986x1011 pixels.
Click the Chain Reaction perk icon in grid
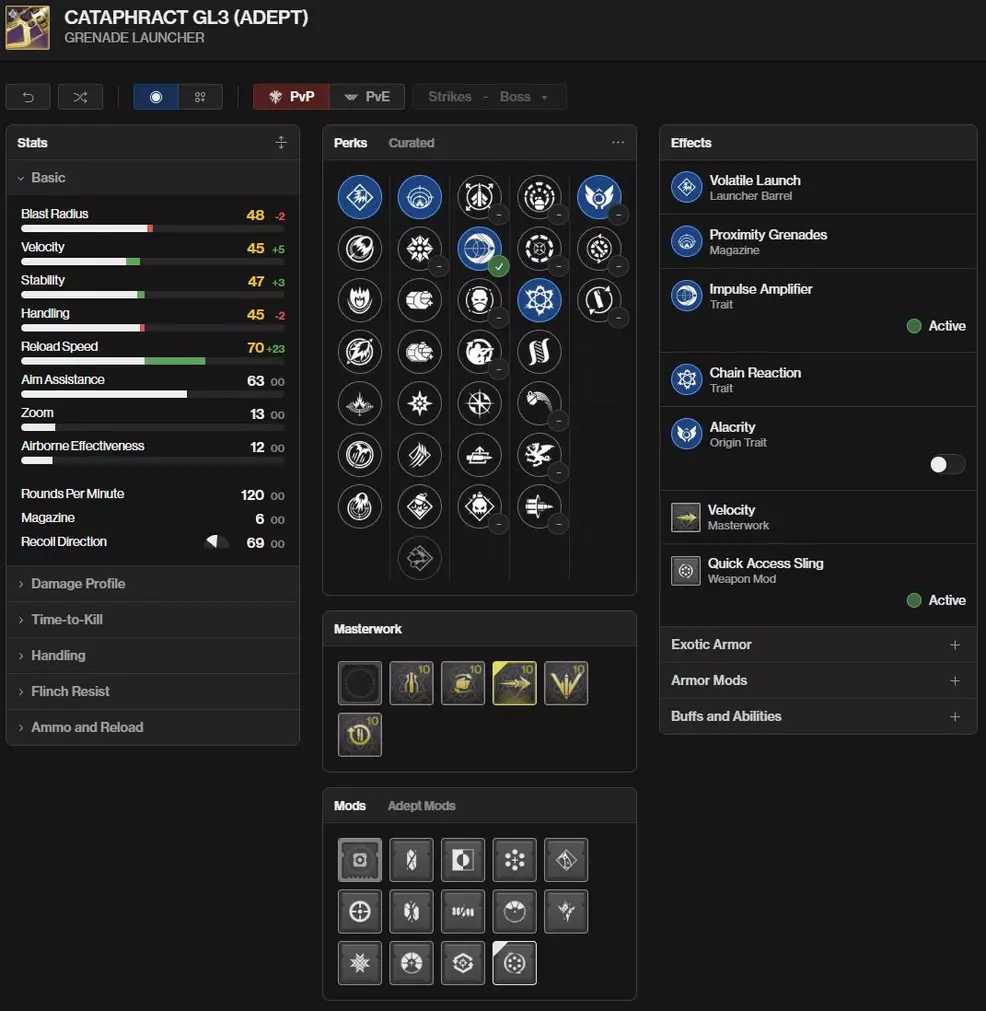pyautogui.click(x=540, y=300)
